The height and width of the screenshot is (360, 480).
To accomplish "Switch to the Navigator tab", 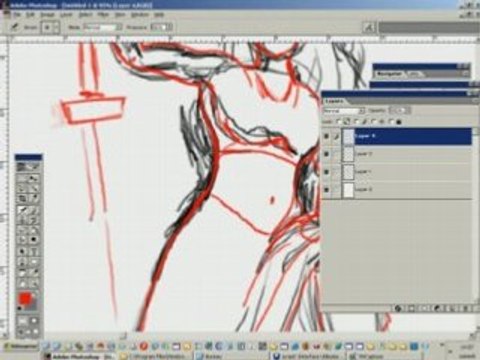I will (x=389, y=74).
